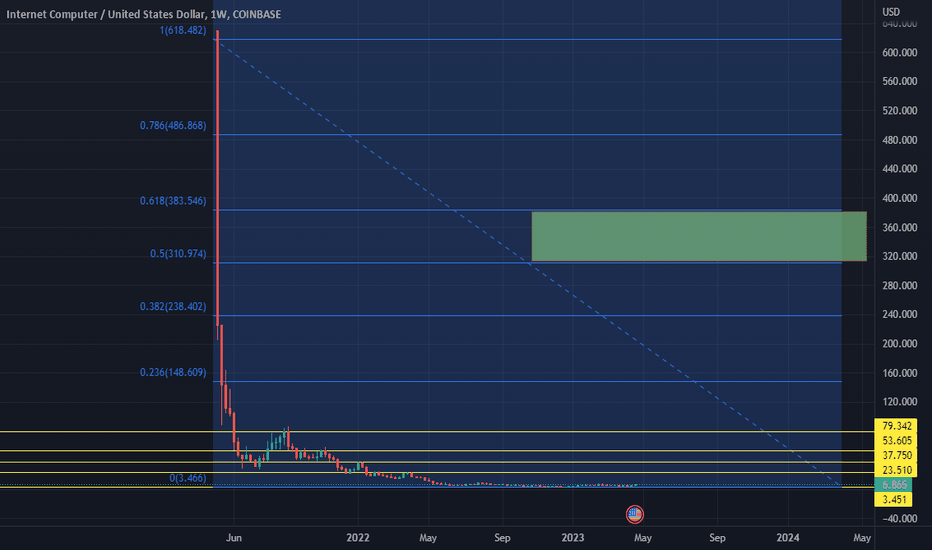Image resolution: width=932 pixels, height=550 pixels.
Task: Click the Jun label on time axis
Action: (x=234, y=538)
